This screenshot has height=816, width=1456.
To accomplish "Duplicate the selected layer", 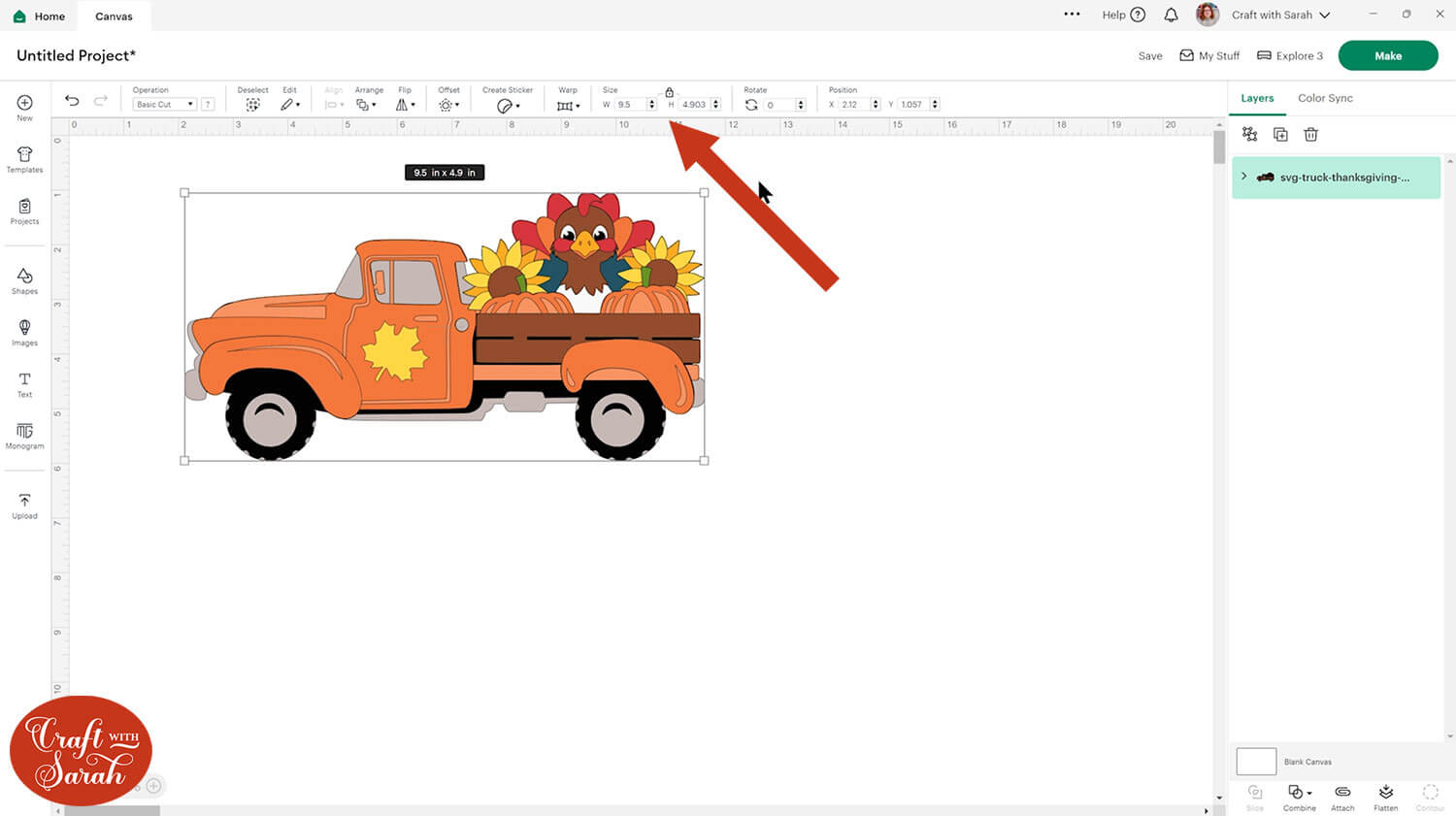I will (1280, 135).
